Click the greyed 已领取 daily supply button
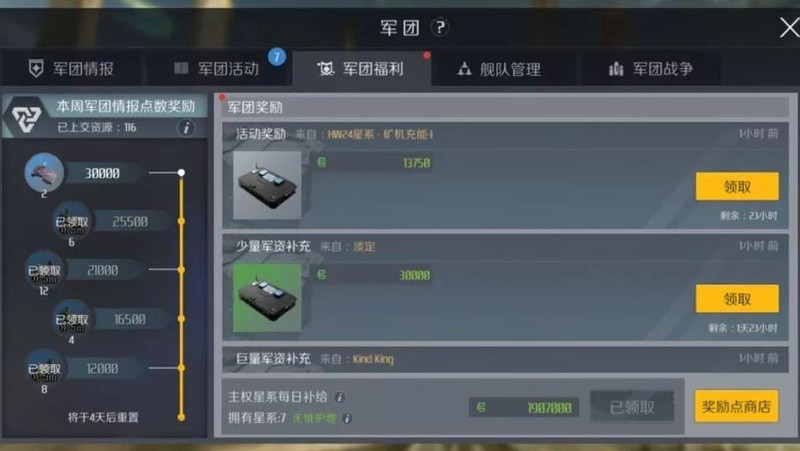Viewport: 800px width, 451px height. [x=632, y=407]
